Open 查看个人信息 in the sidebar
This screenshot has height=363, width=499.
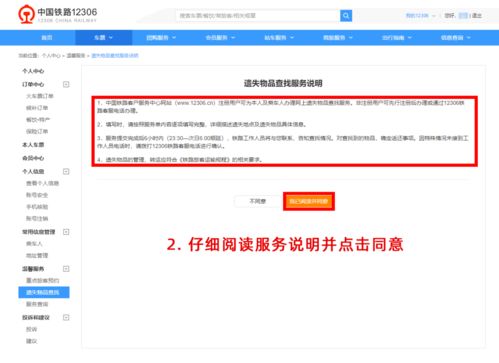point(42,183)
